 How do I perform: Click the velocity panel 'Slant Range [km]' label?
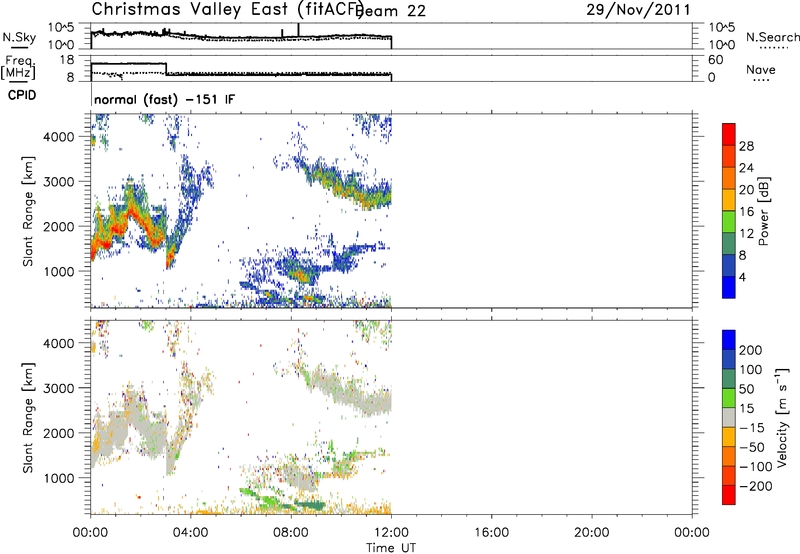coord(28,417)
